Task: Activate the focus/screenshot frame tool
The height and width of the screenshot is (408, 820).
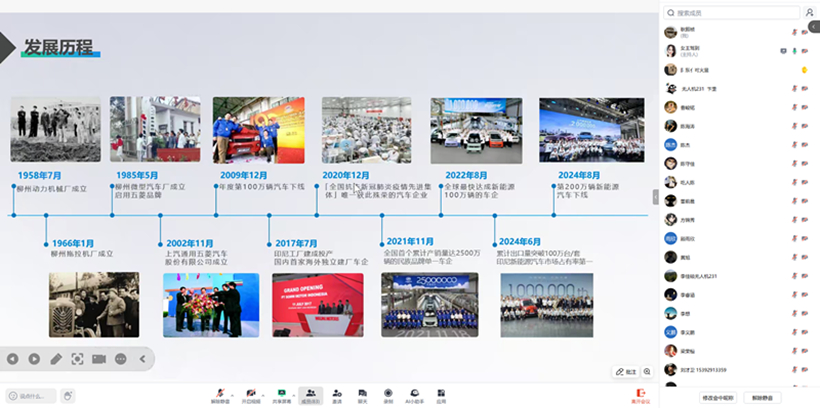Action: pyautogui.click(x=77, y=359)
